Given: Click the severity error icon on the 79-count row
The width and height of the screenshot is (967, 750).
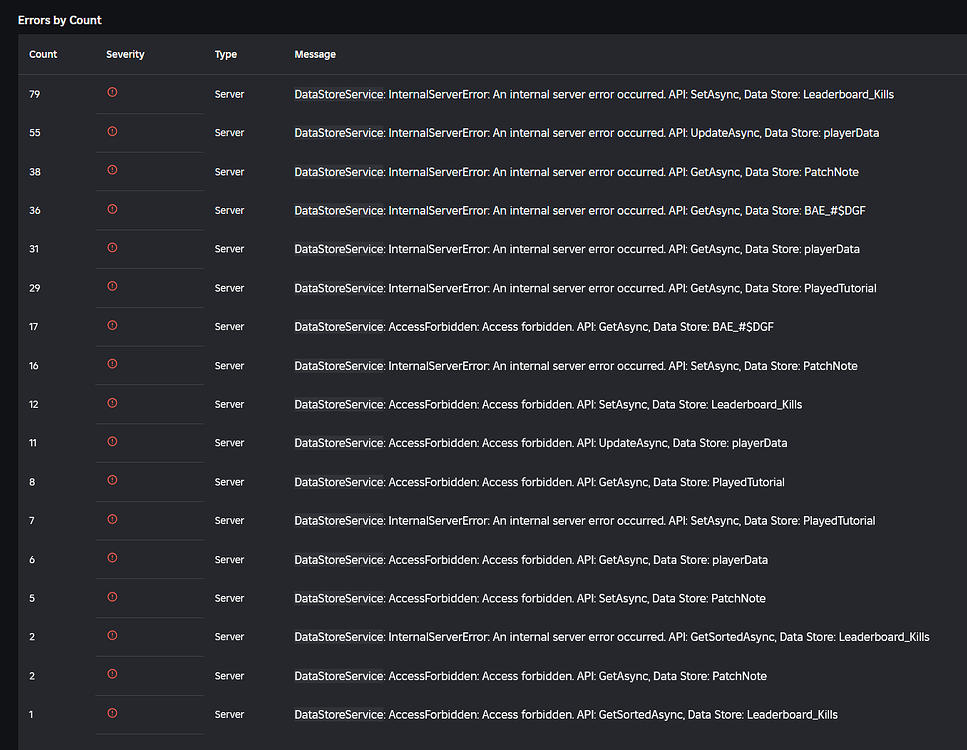Looking at the screenshot, I should (x=112, y=92).
